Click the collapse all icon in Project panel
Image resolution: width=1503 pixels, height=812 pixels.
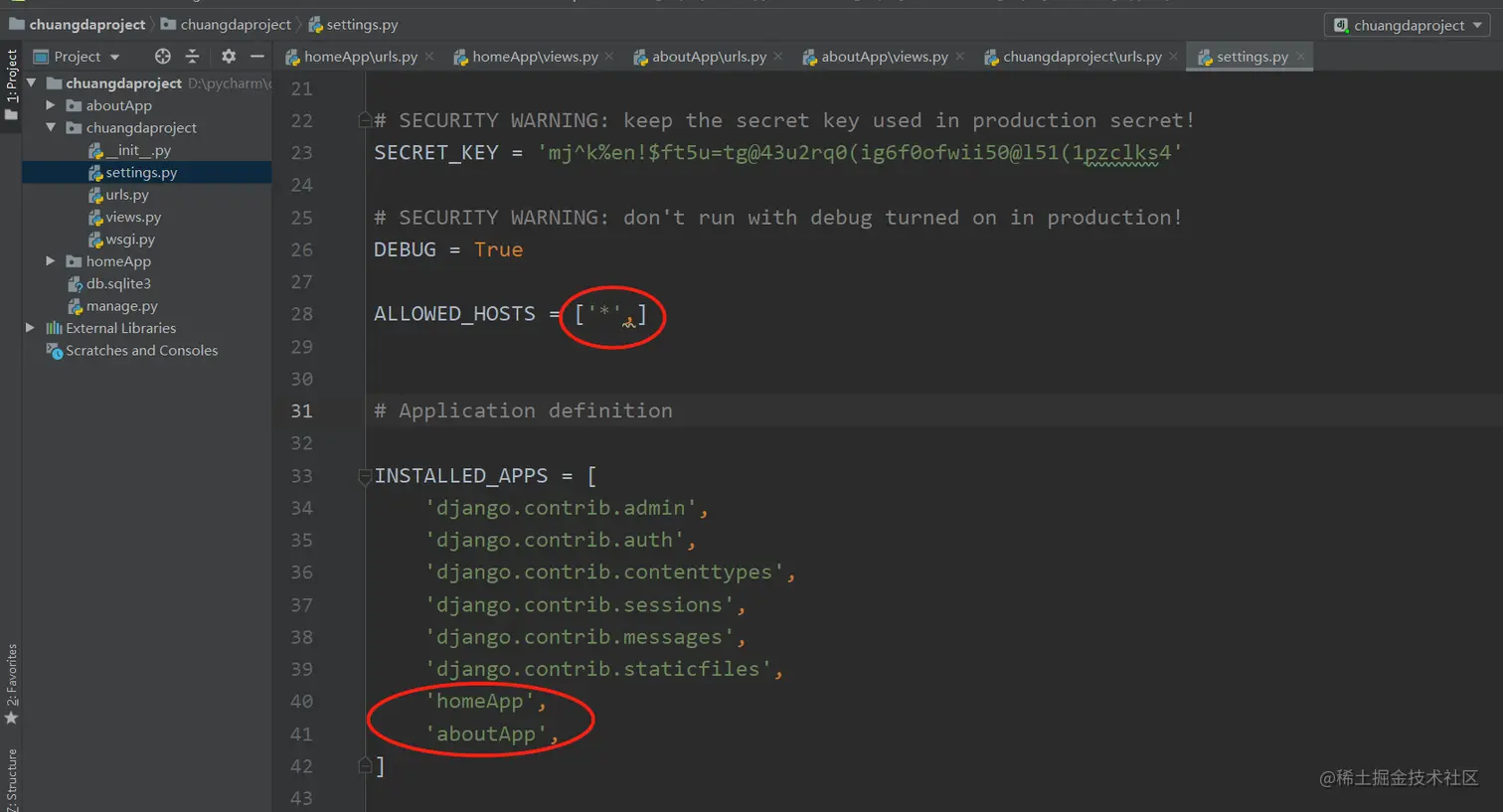pyautogui.click(x=192, y=57)
